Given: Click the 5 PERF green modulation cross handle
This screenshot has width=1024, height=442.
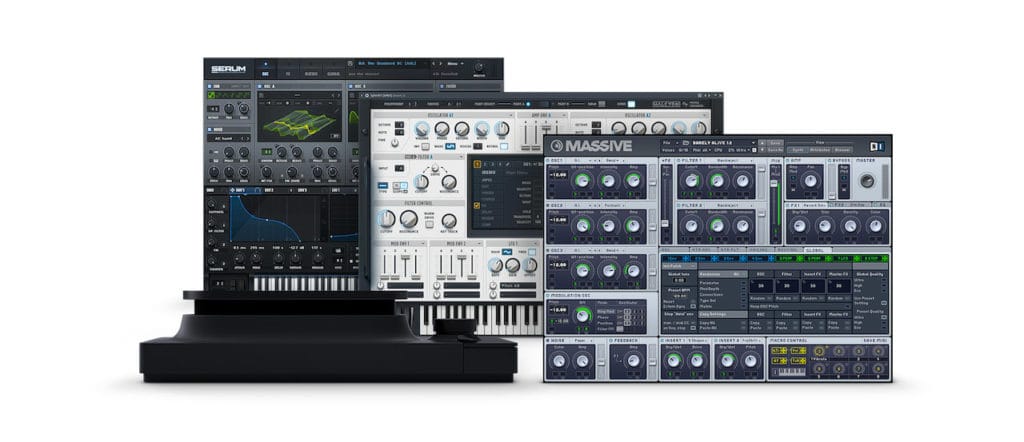Looking at the screenshot, I should pos(800,259).
